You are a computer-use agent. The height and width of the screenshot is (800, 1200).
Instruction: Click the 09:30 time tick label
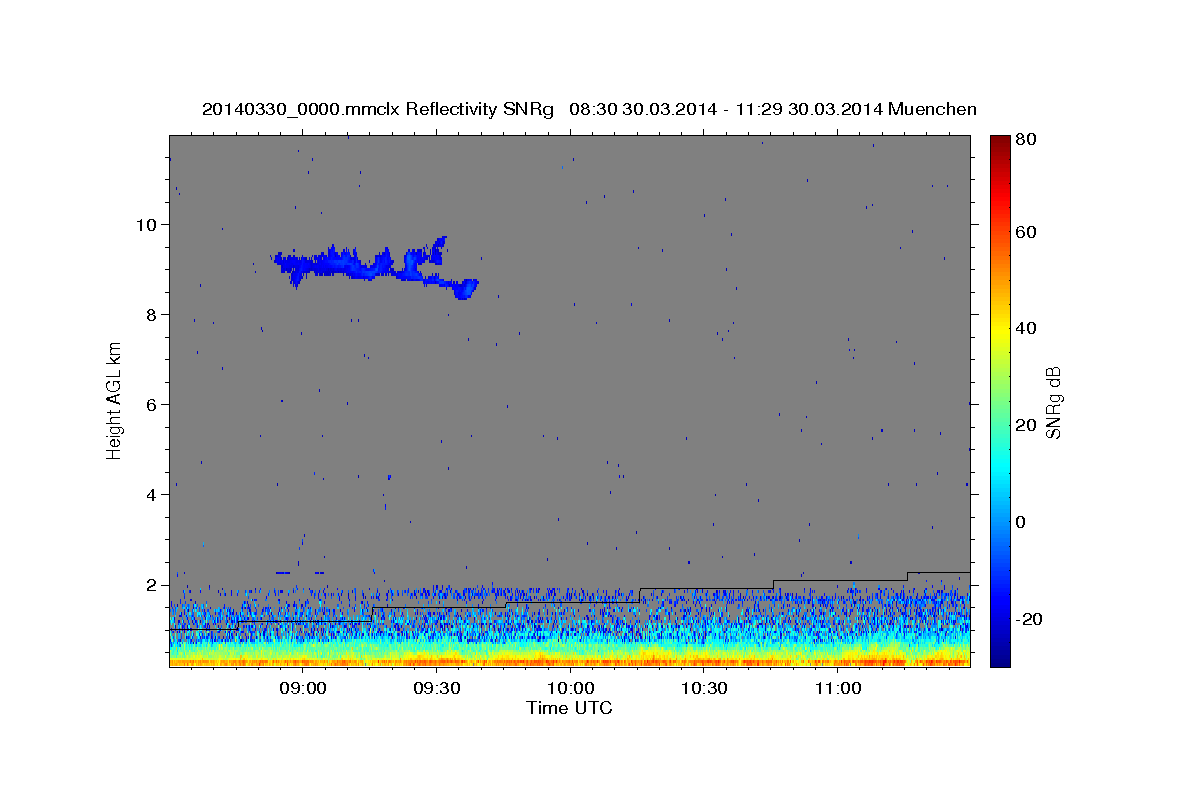point(436,689)
